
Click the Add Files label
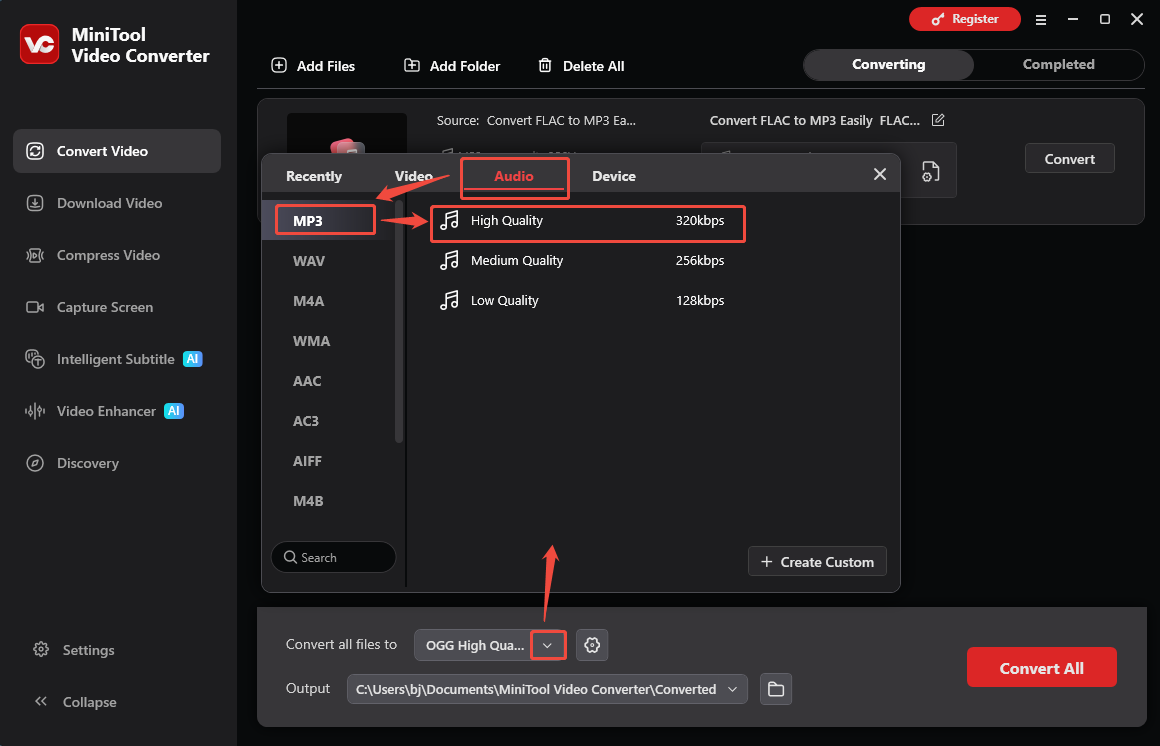tap(326, 66)
